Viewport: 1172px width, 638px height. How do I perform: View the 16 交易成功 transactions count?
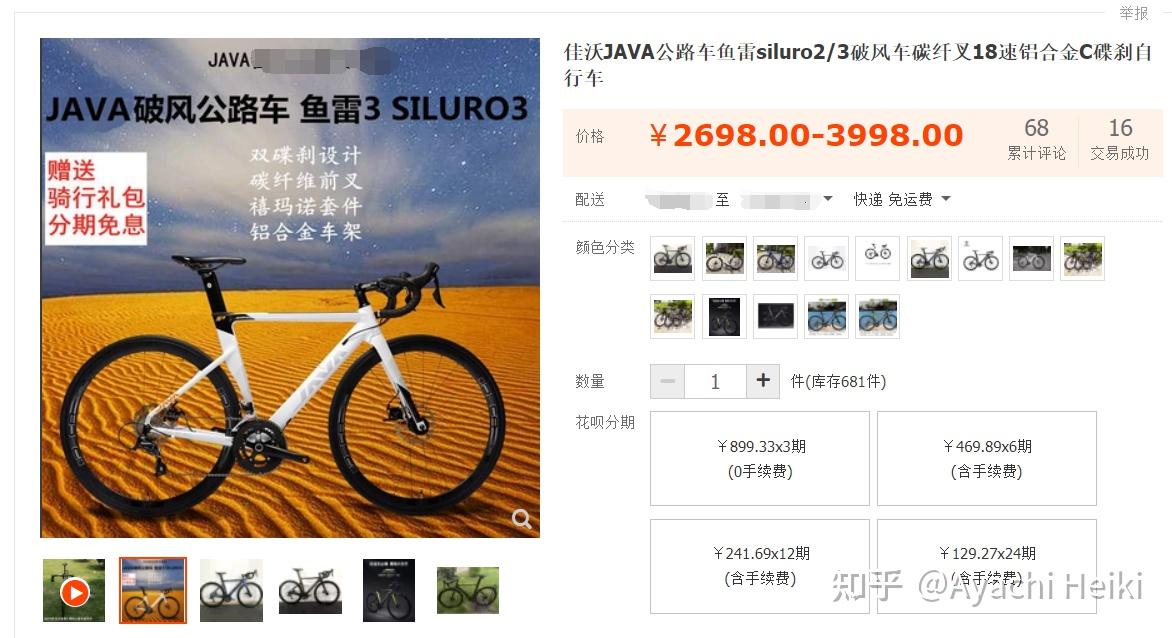point(1120,140)
